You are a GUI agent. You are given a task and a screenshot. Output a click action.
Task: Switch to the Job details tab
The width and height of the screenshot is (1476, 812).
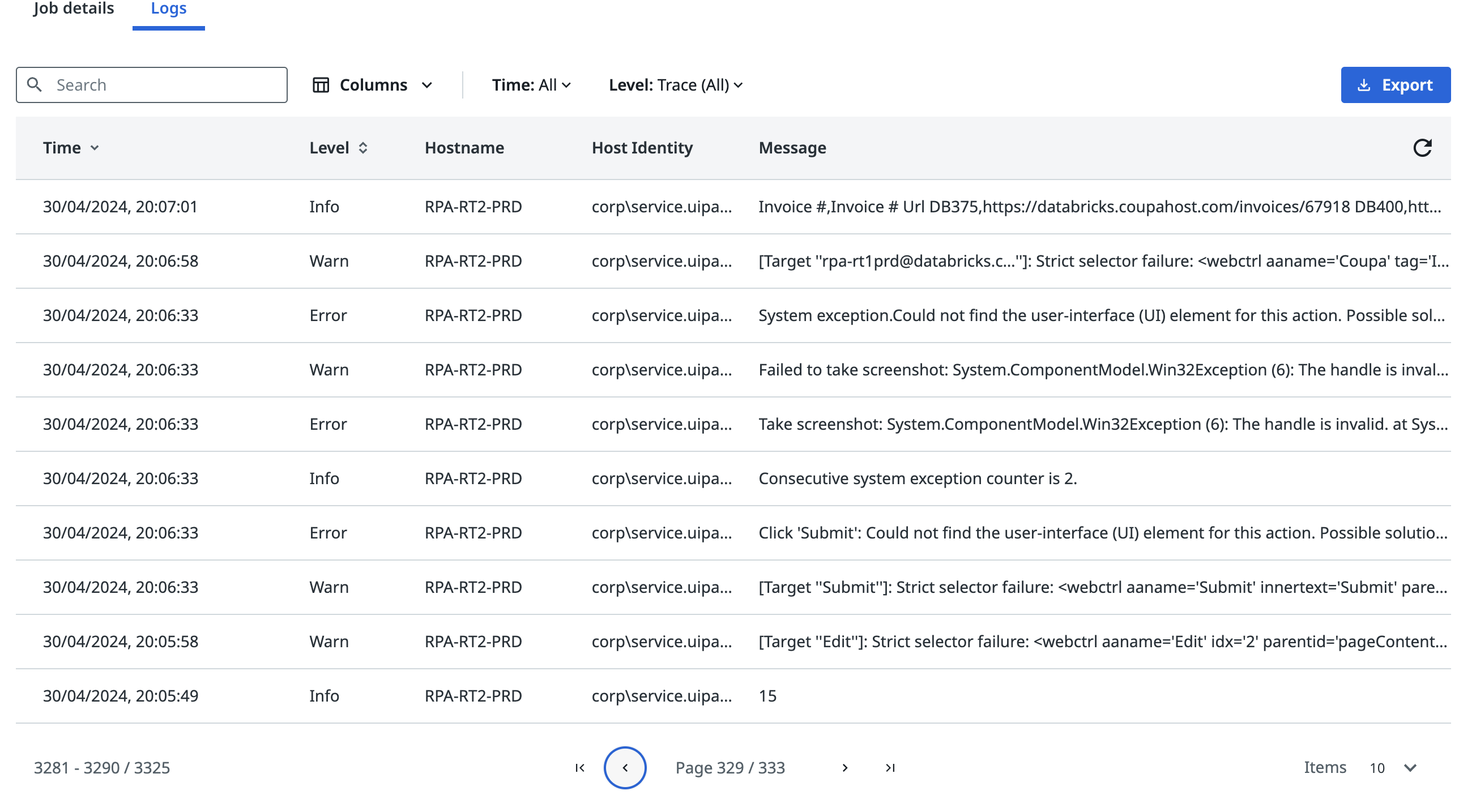coord(73,8)
